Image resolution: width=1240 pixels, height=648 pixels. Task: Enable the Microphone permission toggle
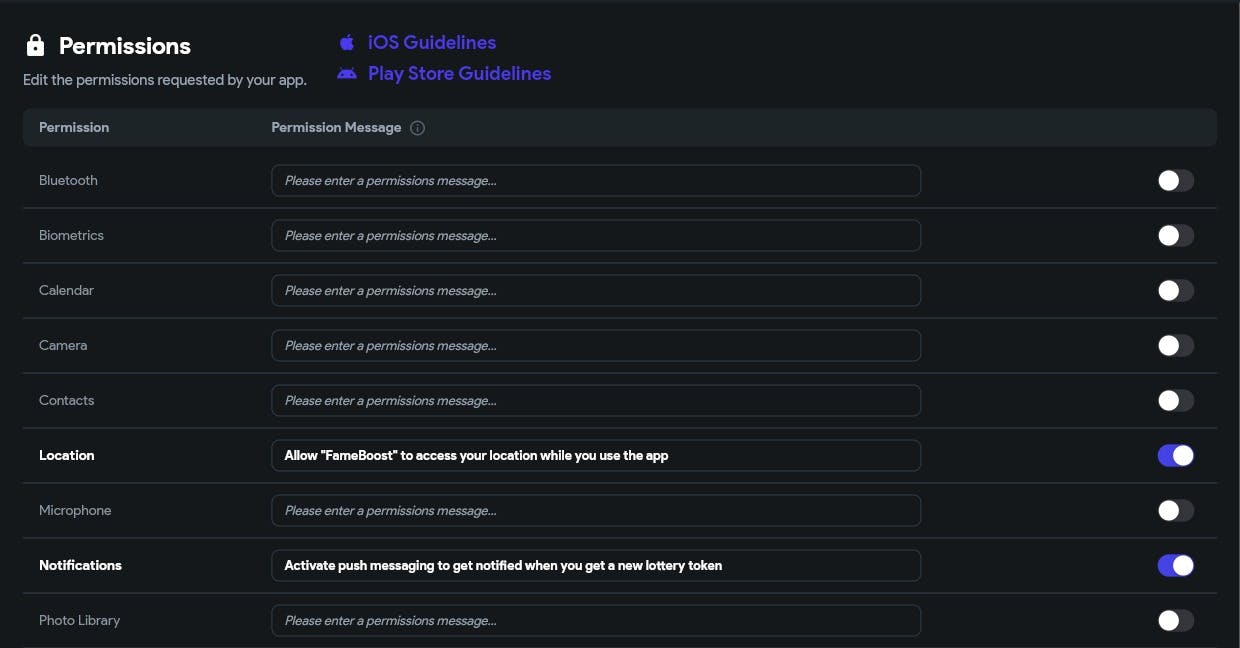click(1175, 511)
